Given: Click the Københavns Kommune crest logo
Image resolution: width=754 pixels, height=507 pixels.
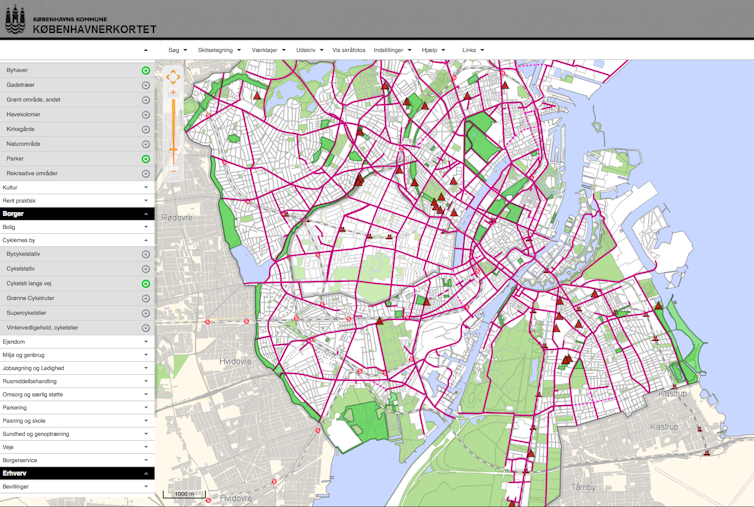Looking at the screenshot, I should (x=15, y=21).
